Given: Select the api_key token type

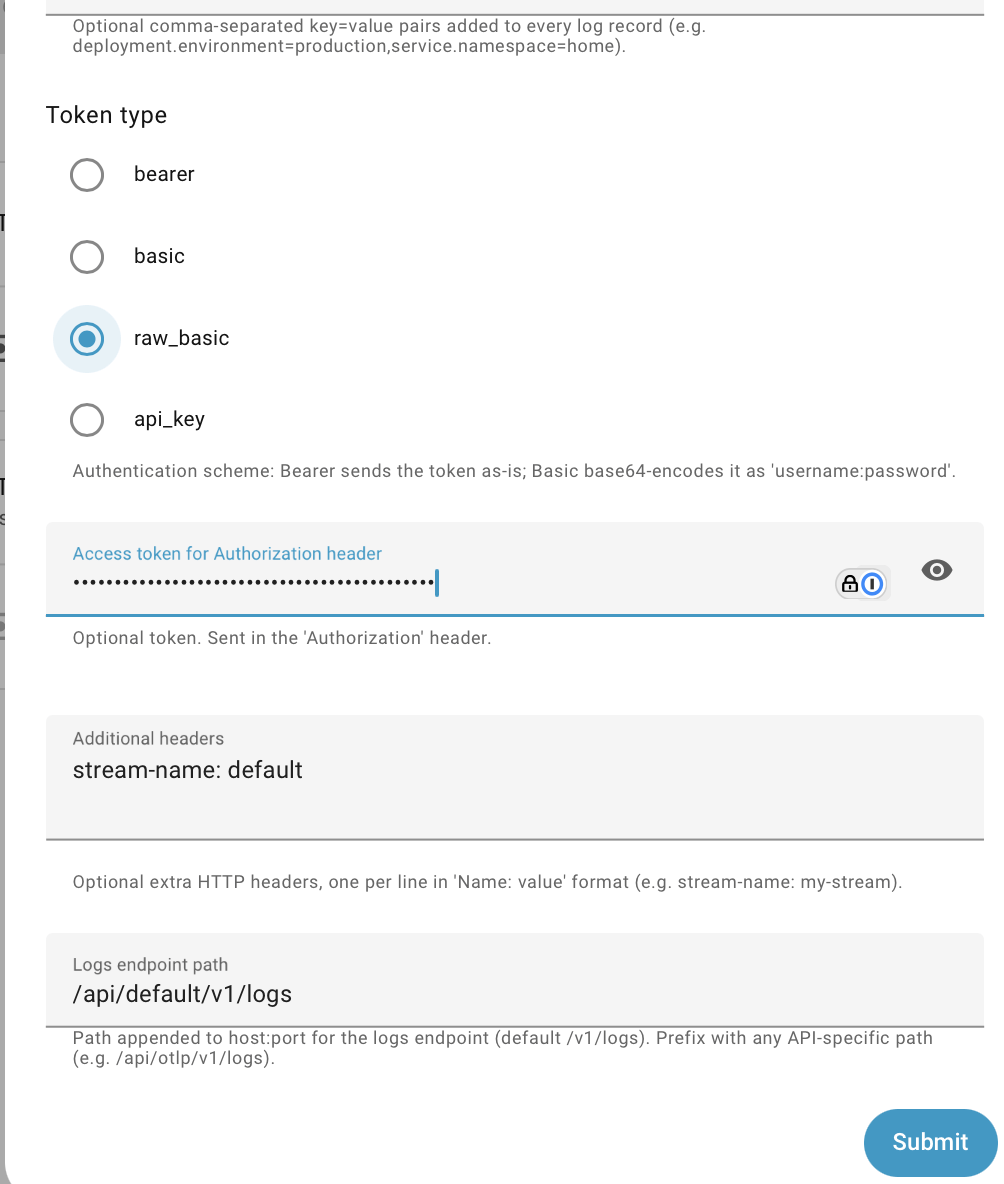Looking at the screenshot, I should pos(87,419).
